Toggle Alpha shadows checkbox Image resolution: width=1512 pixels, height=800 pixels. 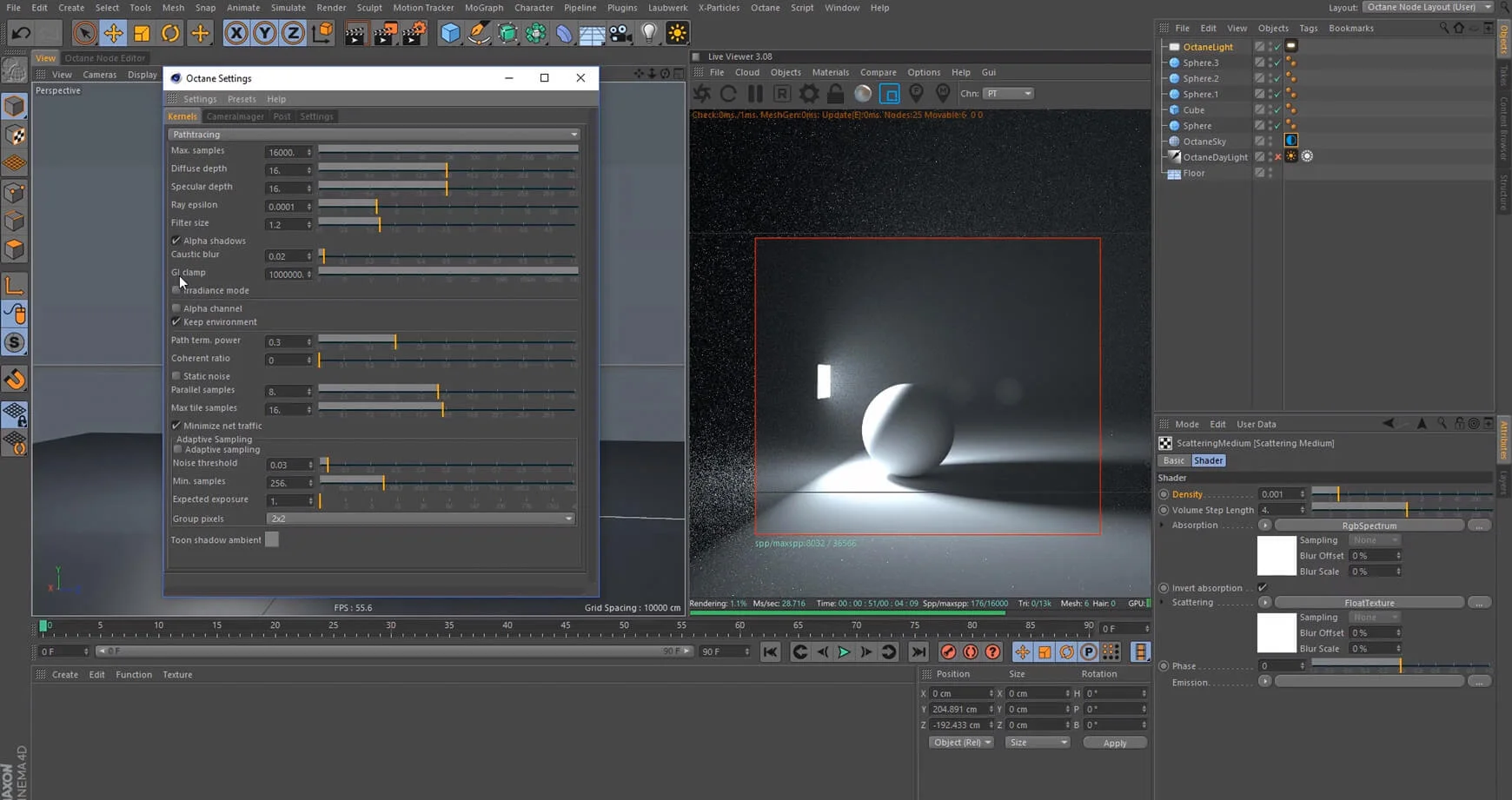pos(176,241)
